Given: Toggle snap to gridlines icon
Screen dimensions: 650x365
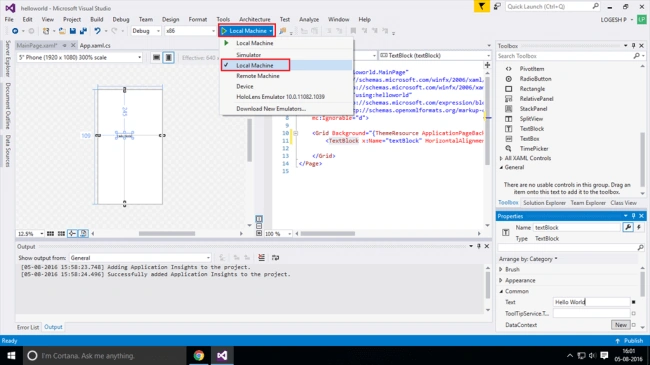Looking at the screenshot, I should click(61, 234).
